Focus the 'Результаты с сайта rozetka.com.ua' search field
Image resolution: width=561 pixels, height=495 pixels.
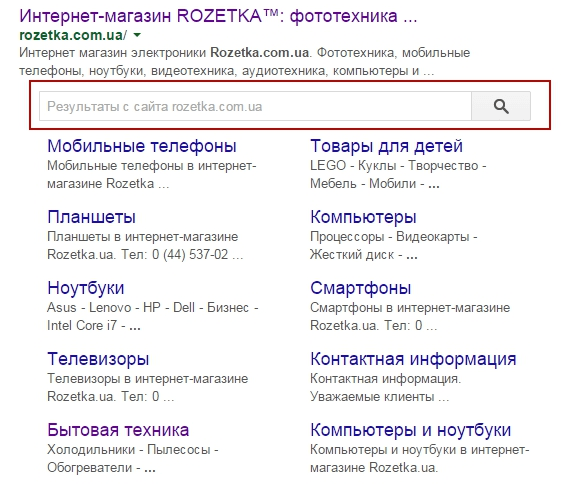pos(255,106)
